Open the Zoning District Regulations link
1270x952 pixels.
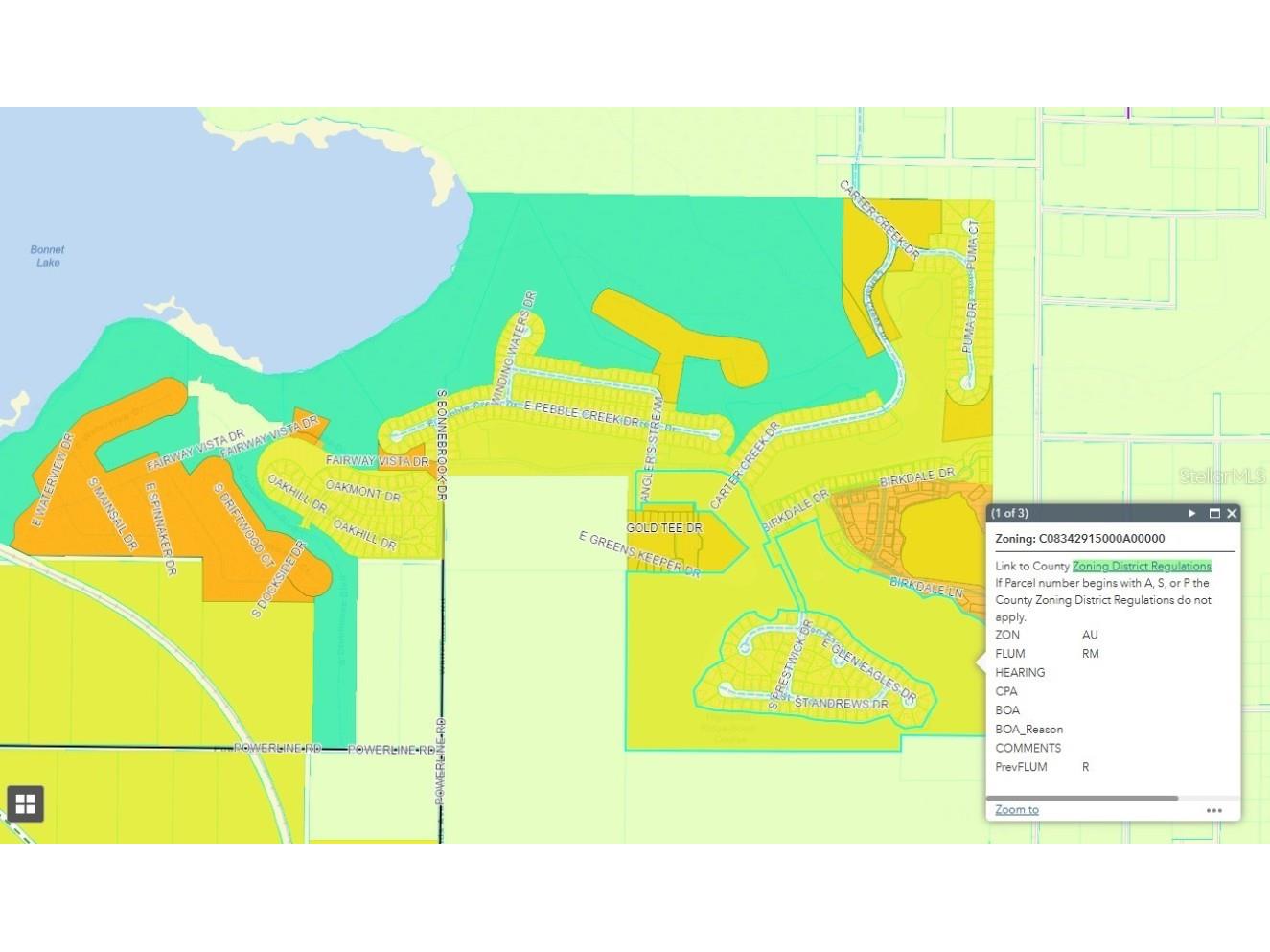[x=1141, y=566]
